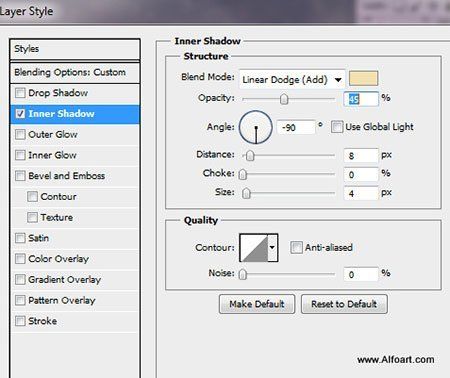Open the shadow color swatch
The width and height of the screenshot is (450, 378).
point(363,79)
